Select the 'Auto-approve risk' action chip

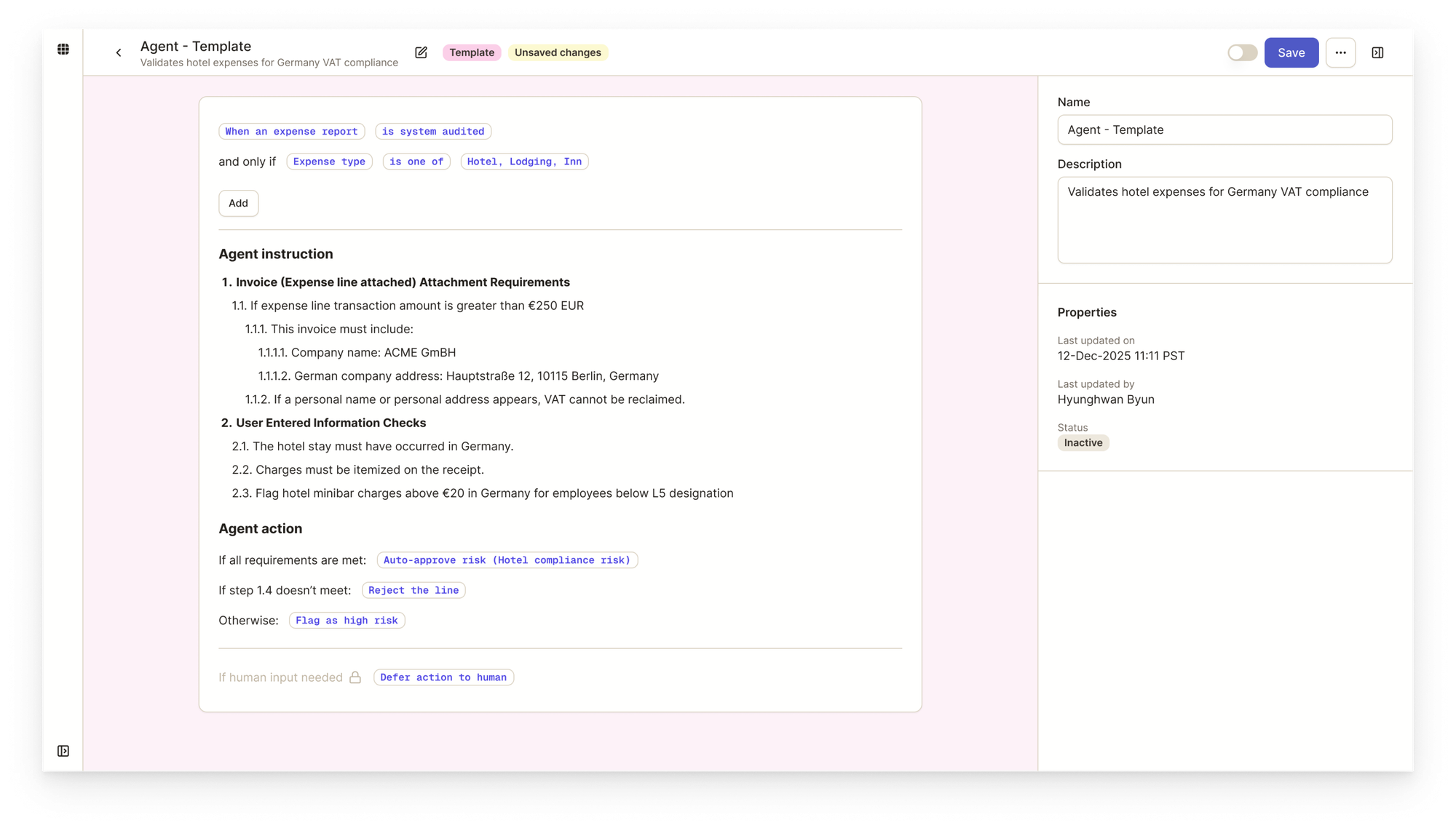(507, 560)
